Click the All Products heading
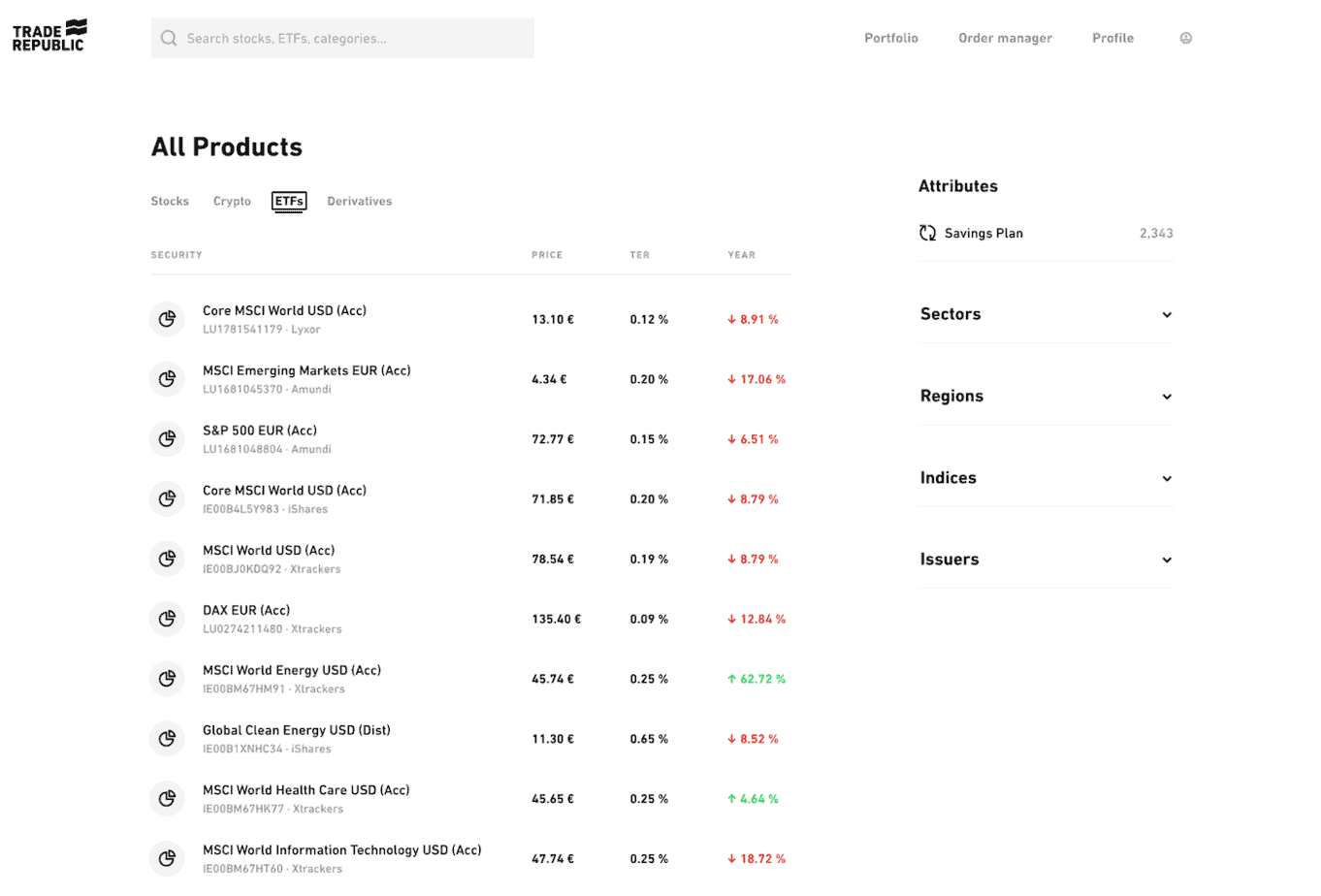 (227, 146)
